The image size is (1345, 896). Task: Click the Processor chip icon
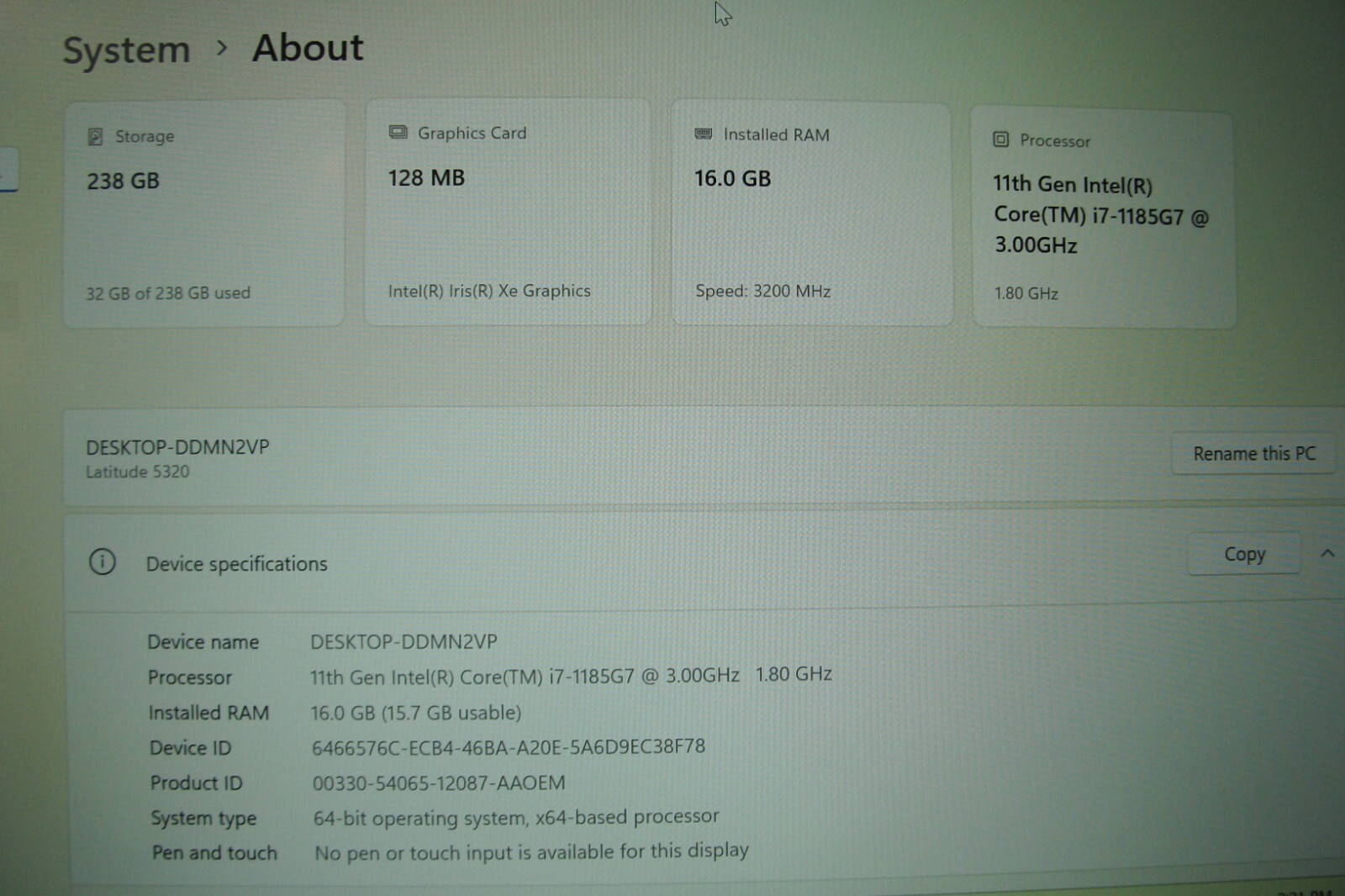coord(1000,140)
